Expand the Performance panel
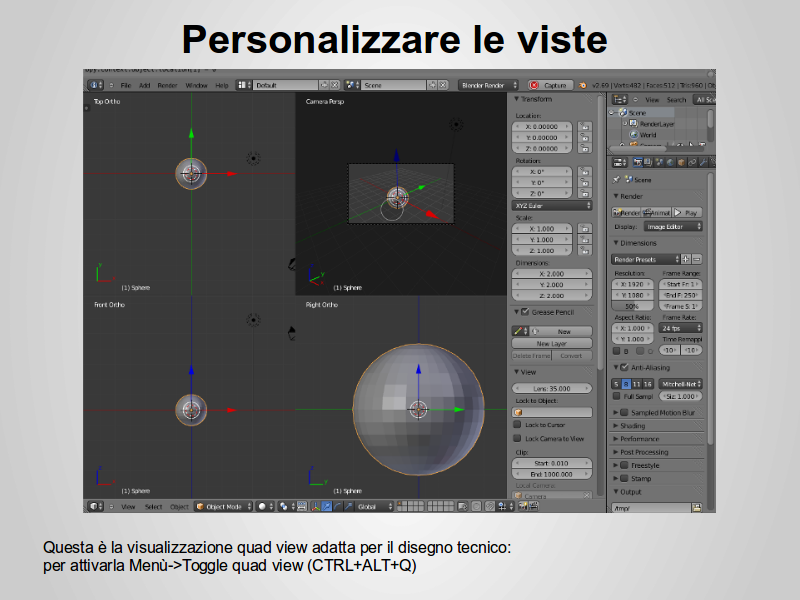 [639, 439]
